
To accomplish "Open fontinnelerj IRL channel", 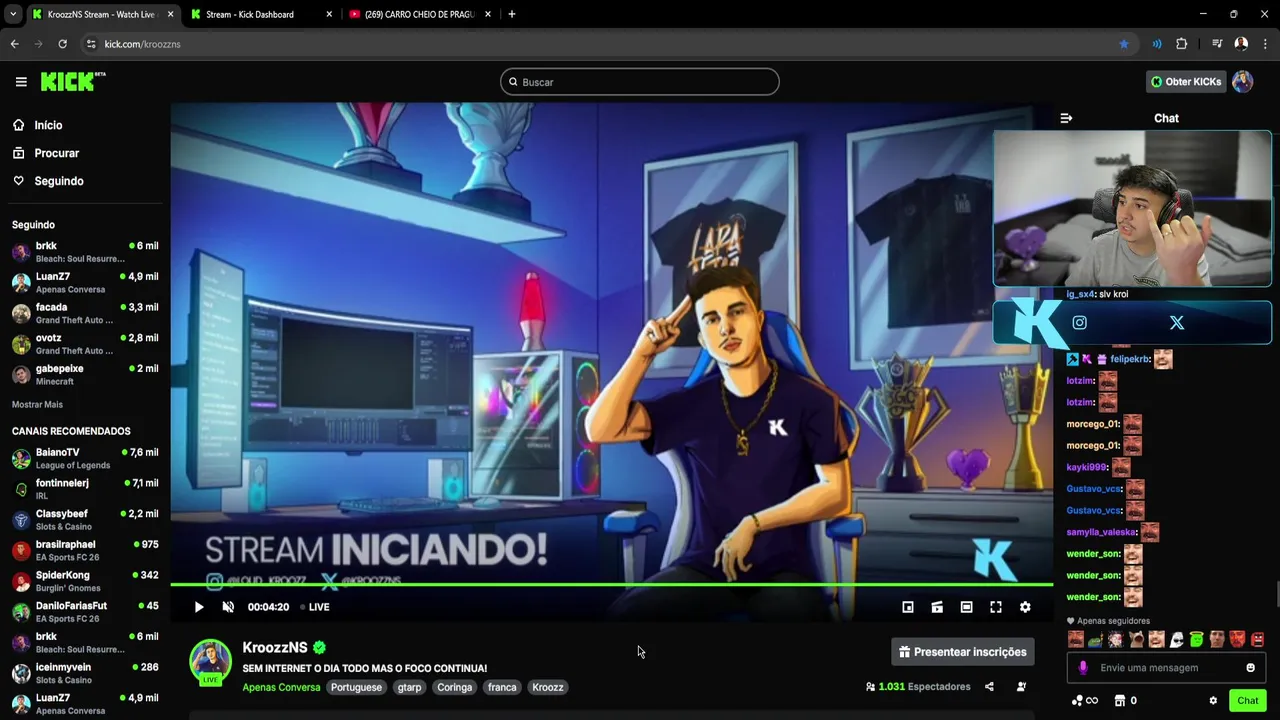I will (85, 489).
